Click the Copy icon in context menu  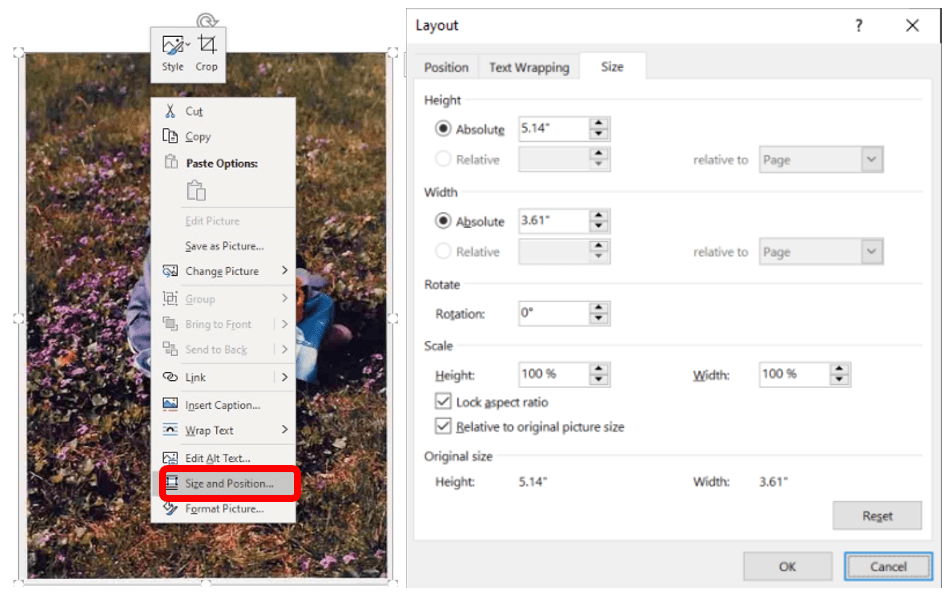click(170, 137)
